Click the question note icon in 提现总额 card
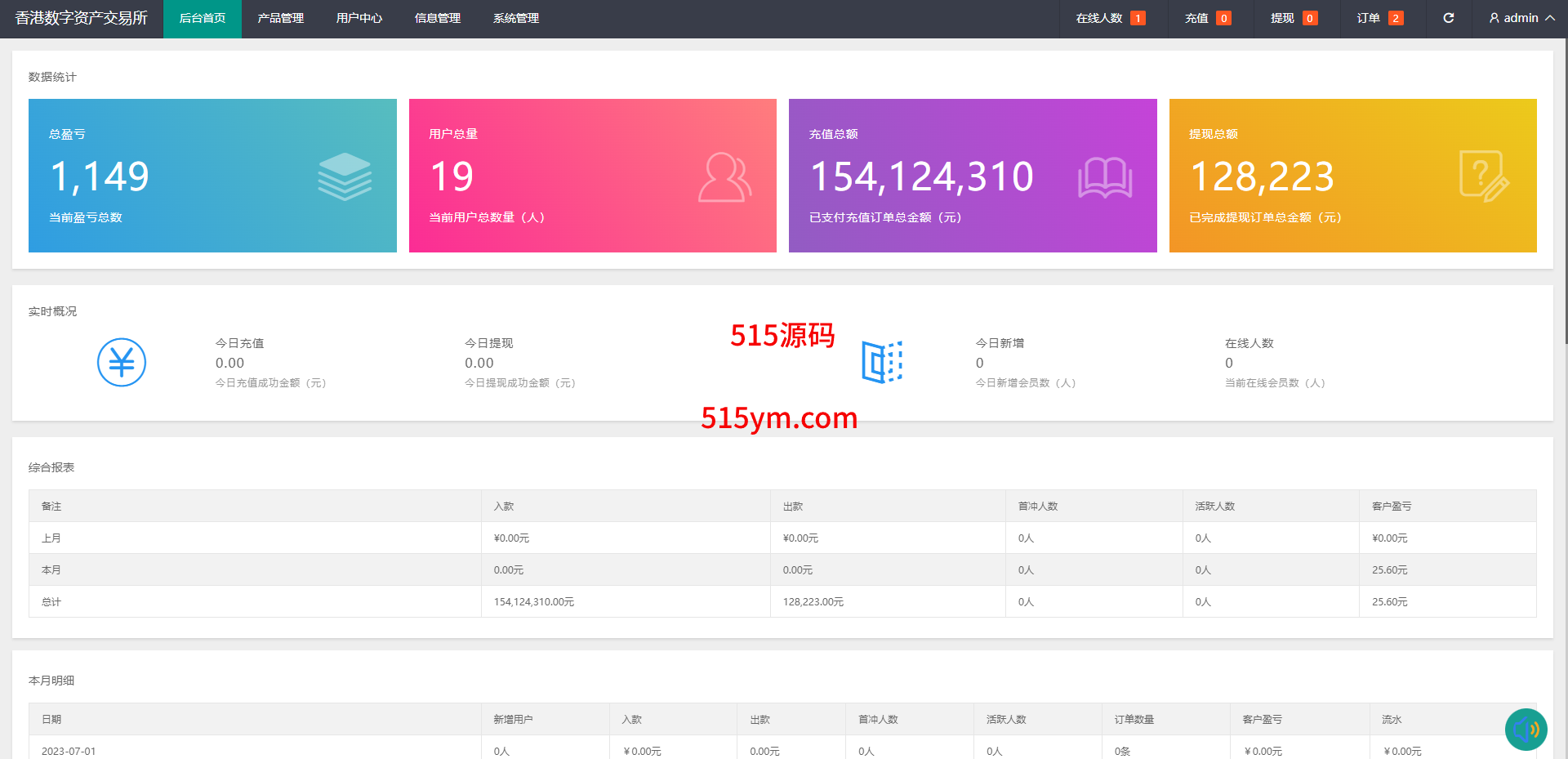1568x759 pixels. [1484, 176]
